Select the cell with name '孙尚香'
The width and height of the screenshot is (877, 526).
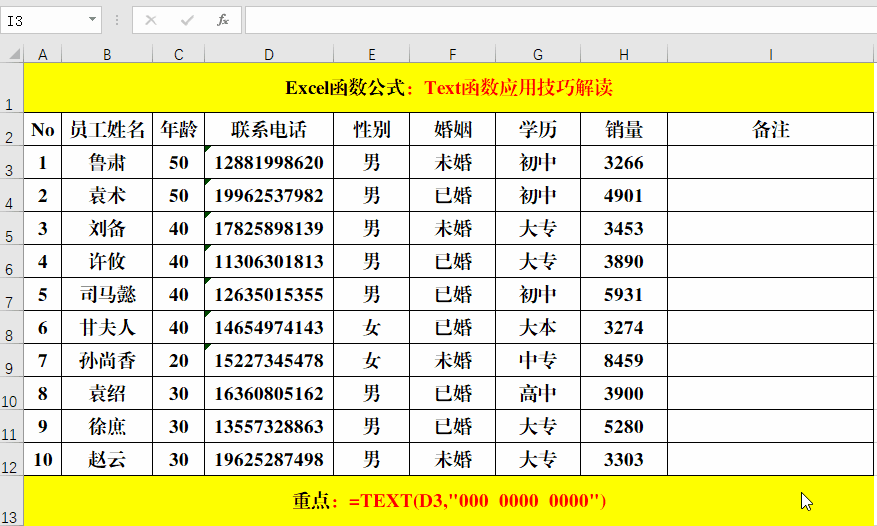[x=107, y=360]
